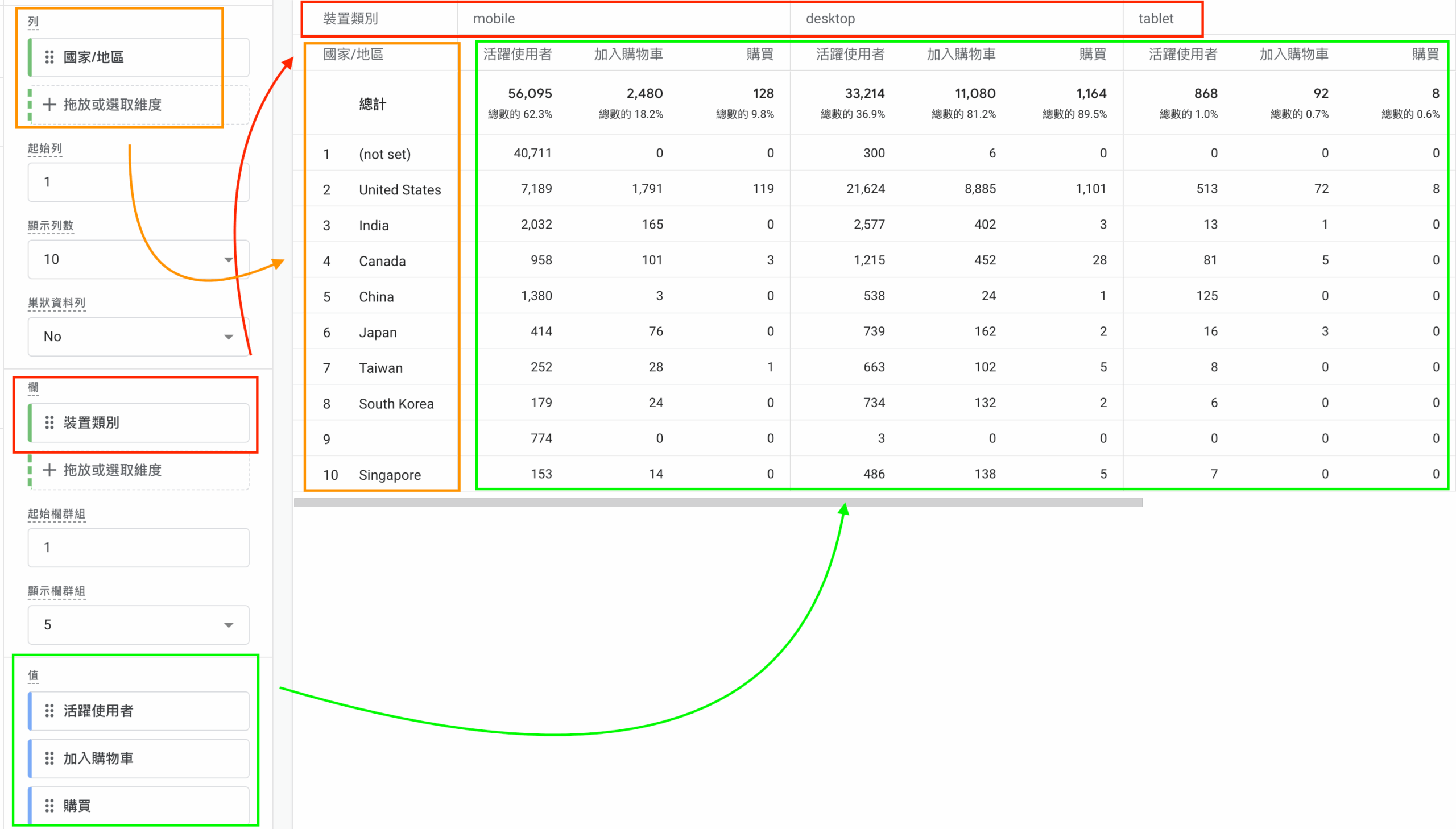Open the 顯示欄群組 dropdown showing 5

tap(138, 625)
